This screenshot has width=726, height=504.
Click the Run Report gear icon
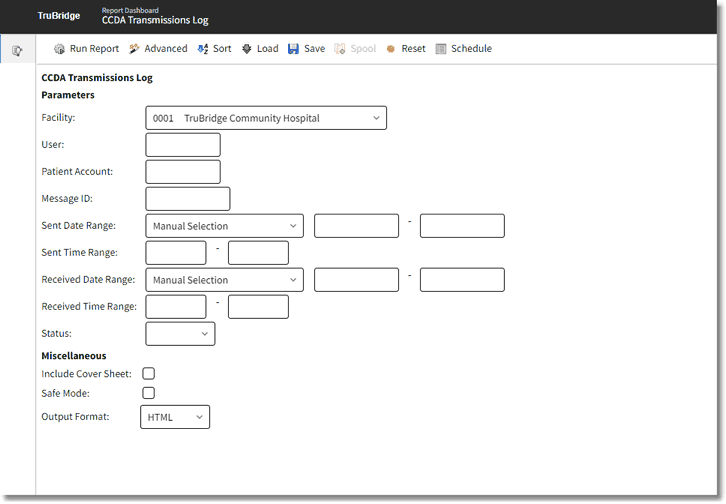coord(60,48)
